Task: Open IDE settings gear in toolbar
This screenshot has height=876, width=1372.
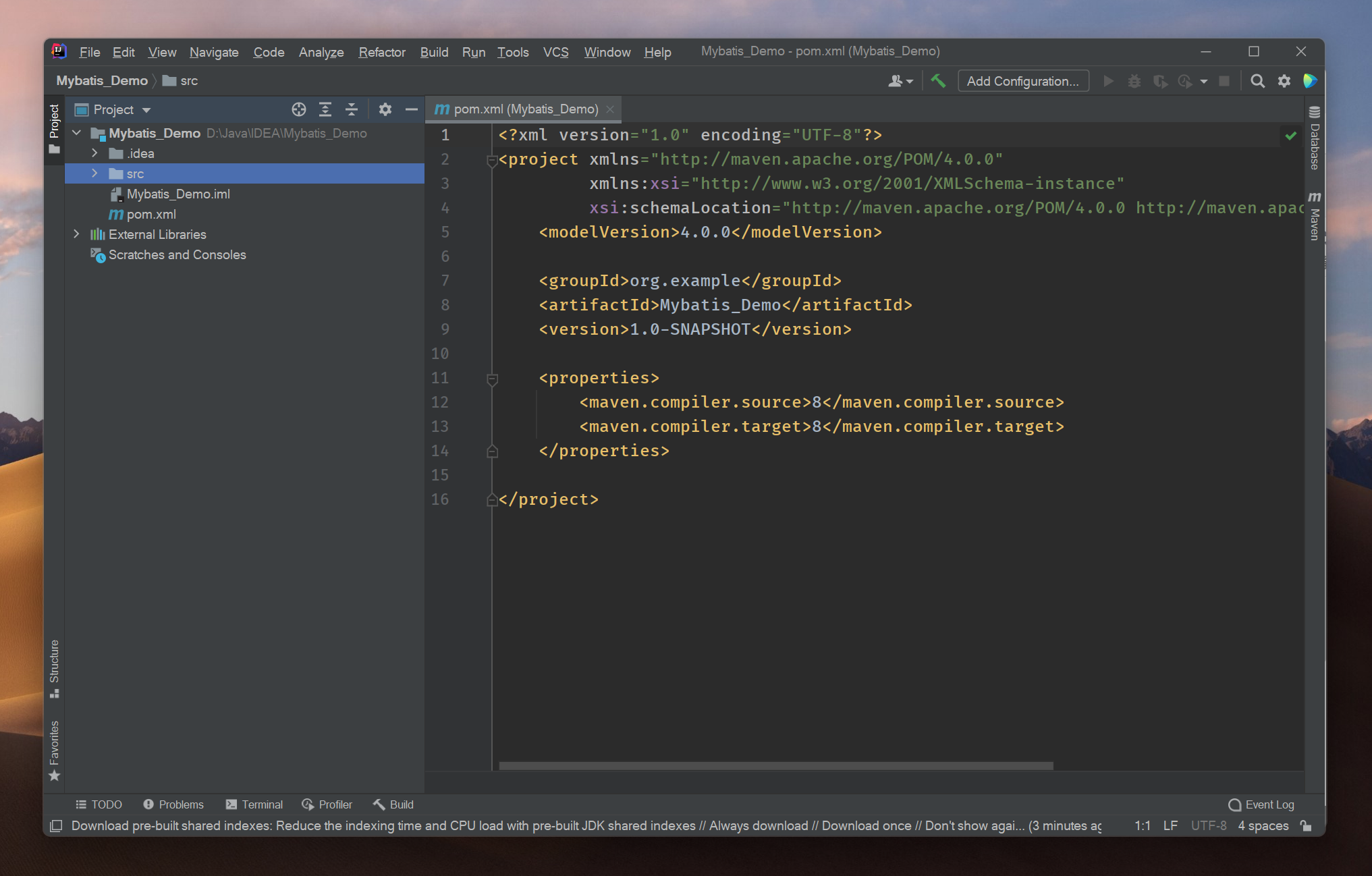Action: pos(1284,81)
